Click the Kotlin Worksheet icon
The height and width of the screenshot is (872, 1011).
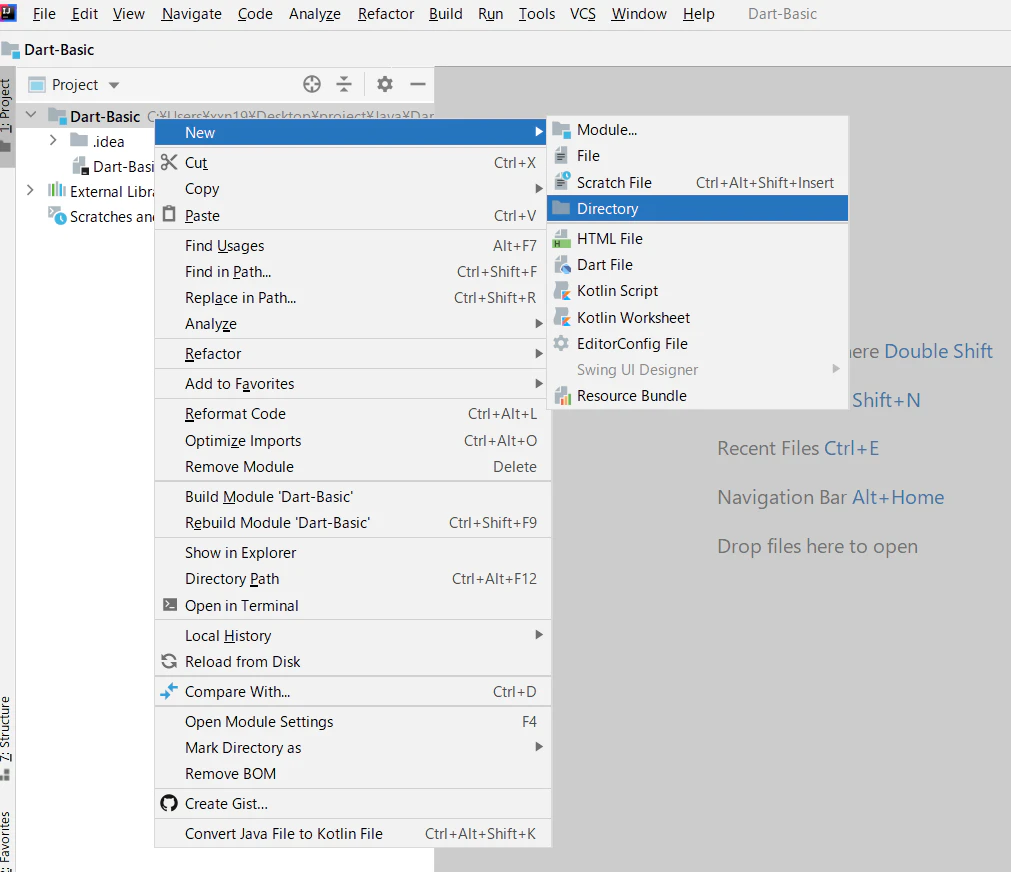562,317
